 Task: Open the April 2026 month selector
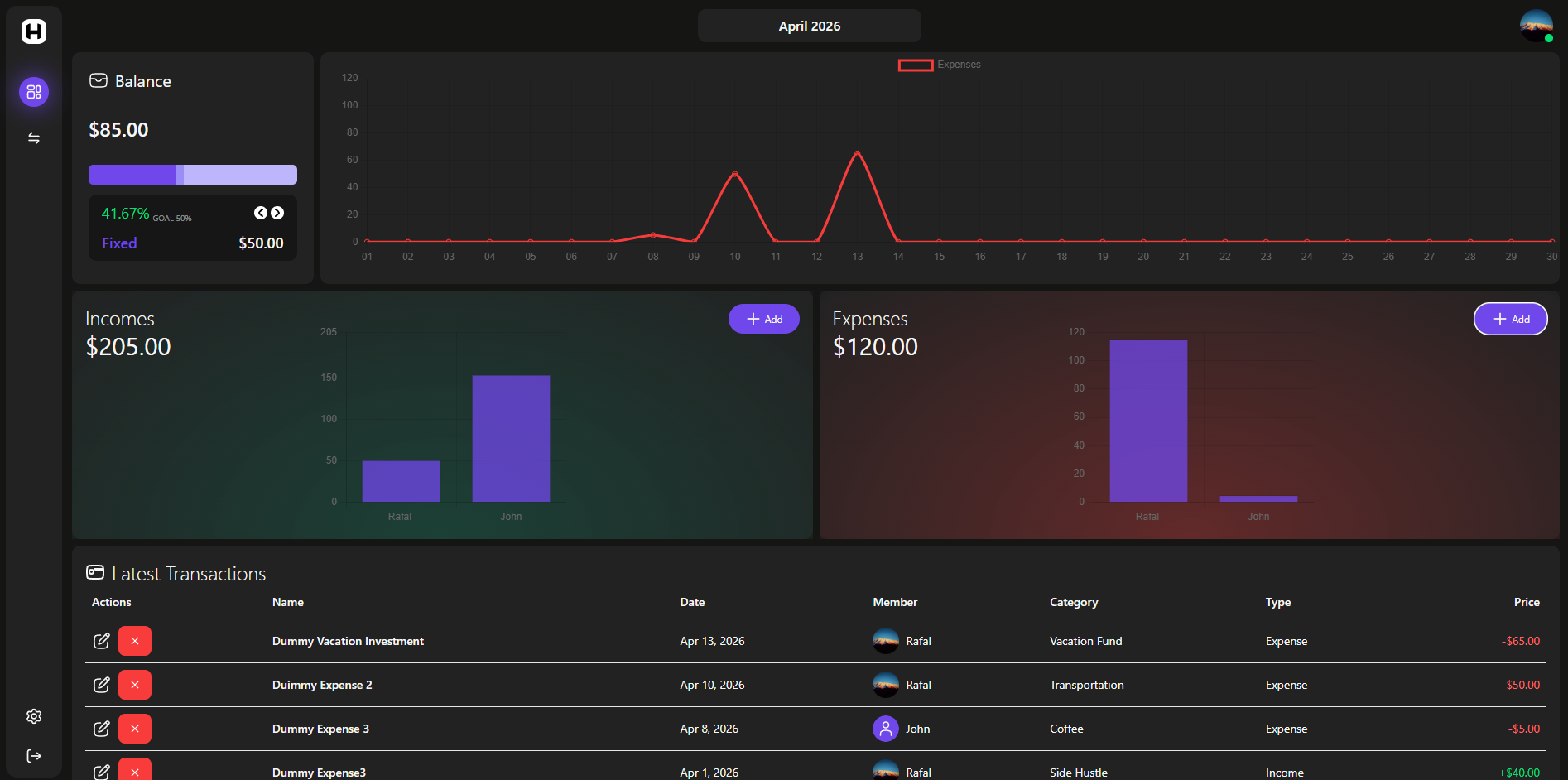pos(809,26)
